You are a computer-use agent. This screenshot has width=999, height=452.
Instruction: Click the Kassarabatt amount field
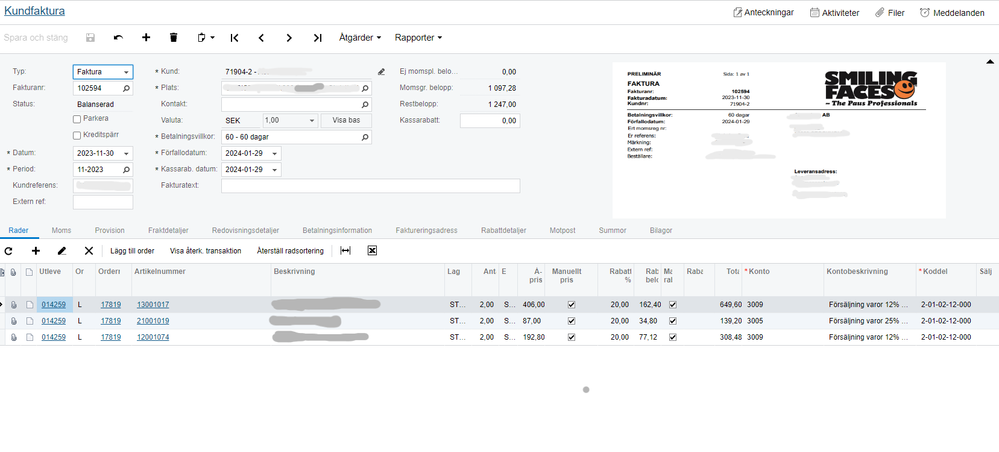[x=490, y=120]
